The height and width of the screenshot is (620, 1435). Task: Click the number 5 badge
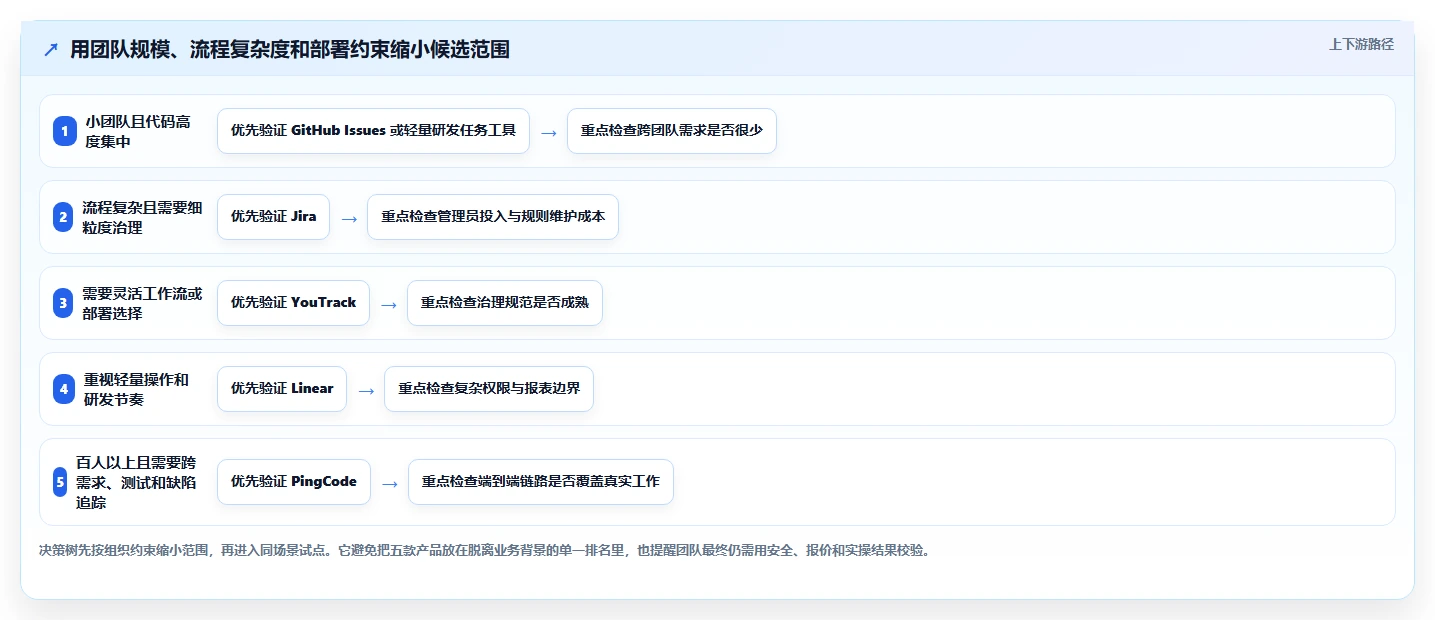click(60, 482)
